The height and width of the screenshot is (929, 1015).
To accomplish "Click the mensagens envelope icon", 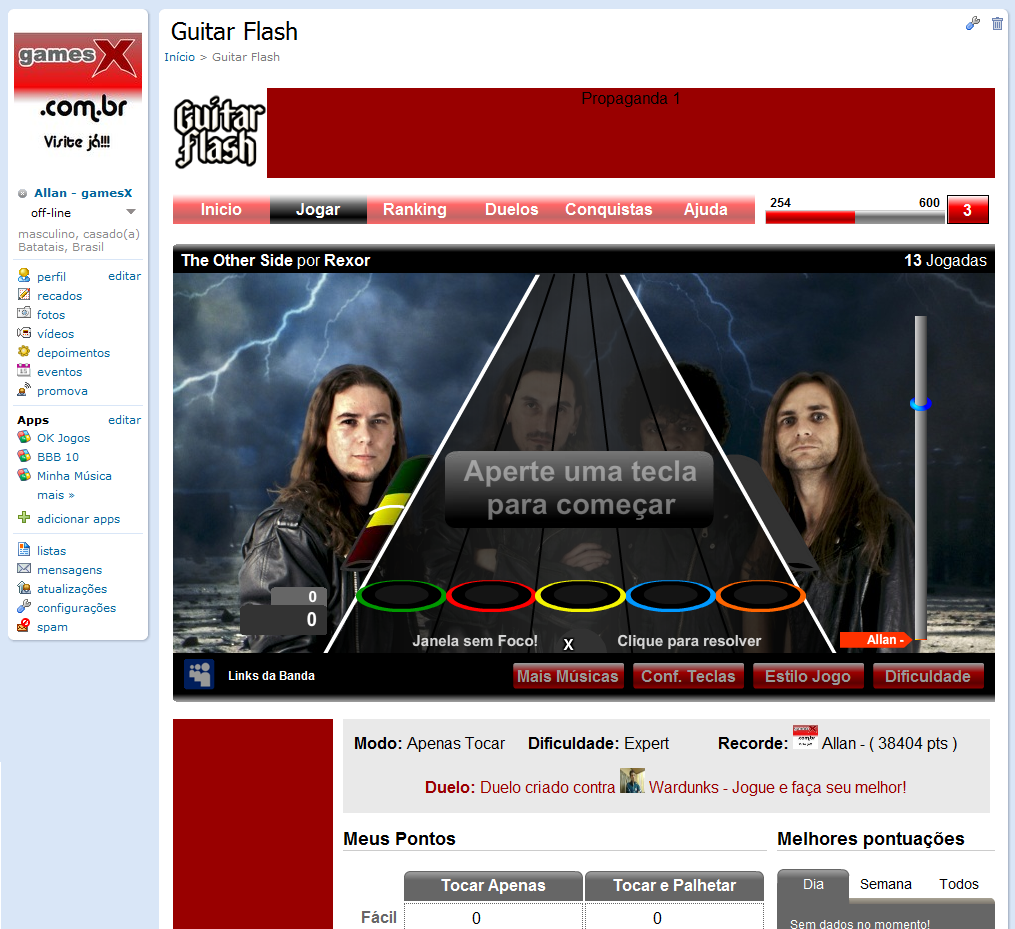I will pyautogui.click(x=24, y=568).
